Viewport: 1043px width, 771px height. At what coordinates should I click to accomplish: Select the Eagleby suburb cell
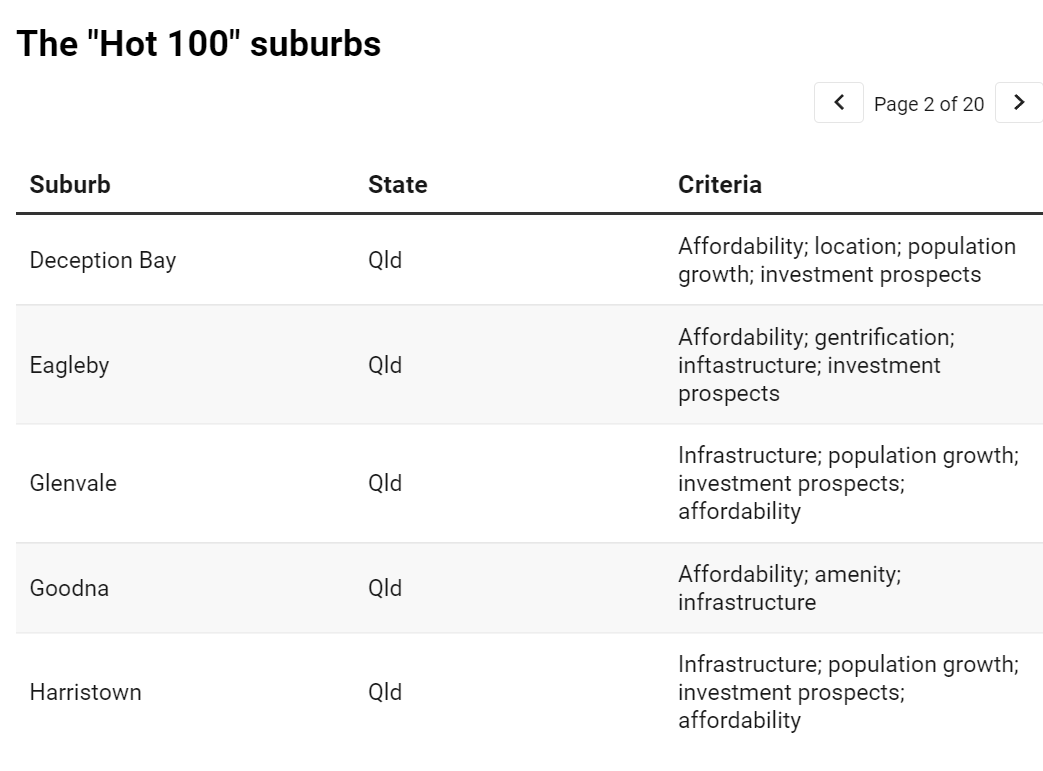tap(69, 365)
